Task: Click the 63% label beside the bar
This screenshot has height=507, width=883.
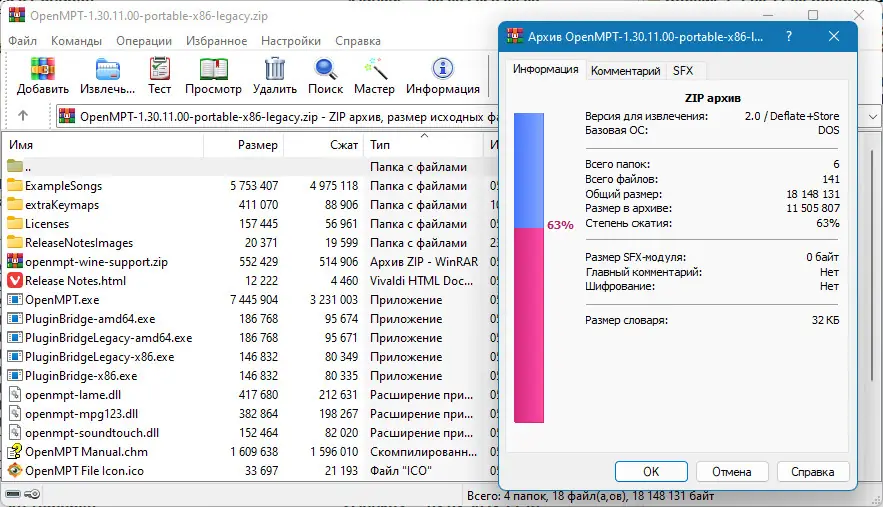Action: [x=560, y=225]
